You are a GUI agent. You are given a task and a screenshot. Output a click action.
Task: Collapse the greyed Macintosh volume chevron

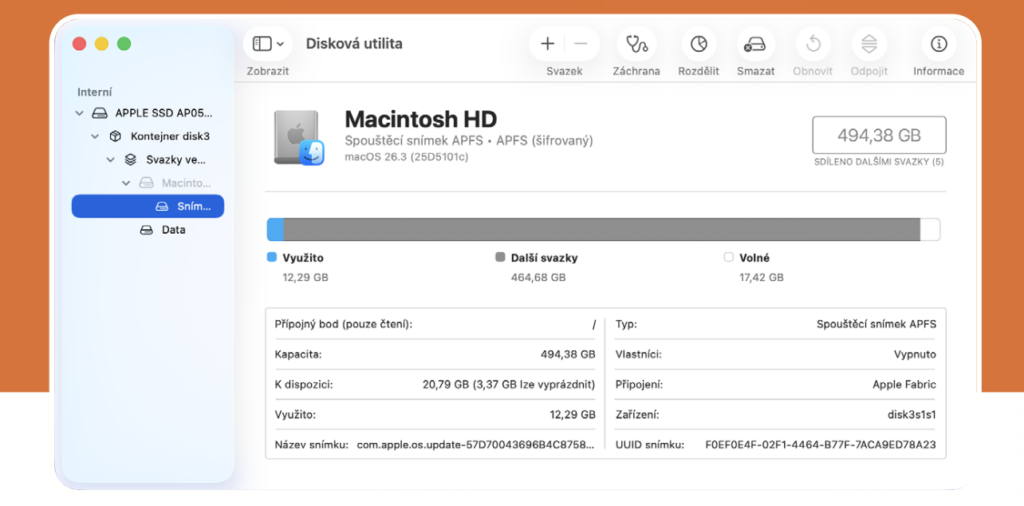(x=126, y=183)
